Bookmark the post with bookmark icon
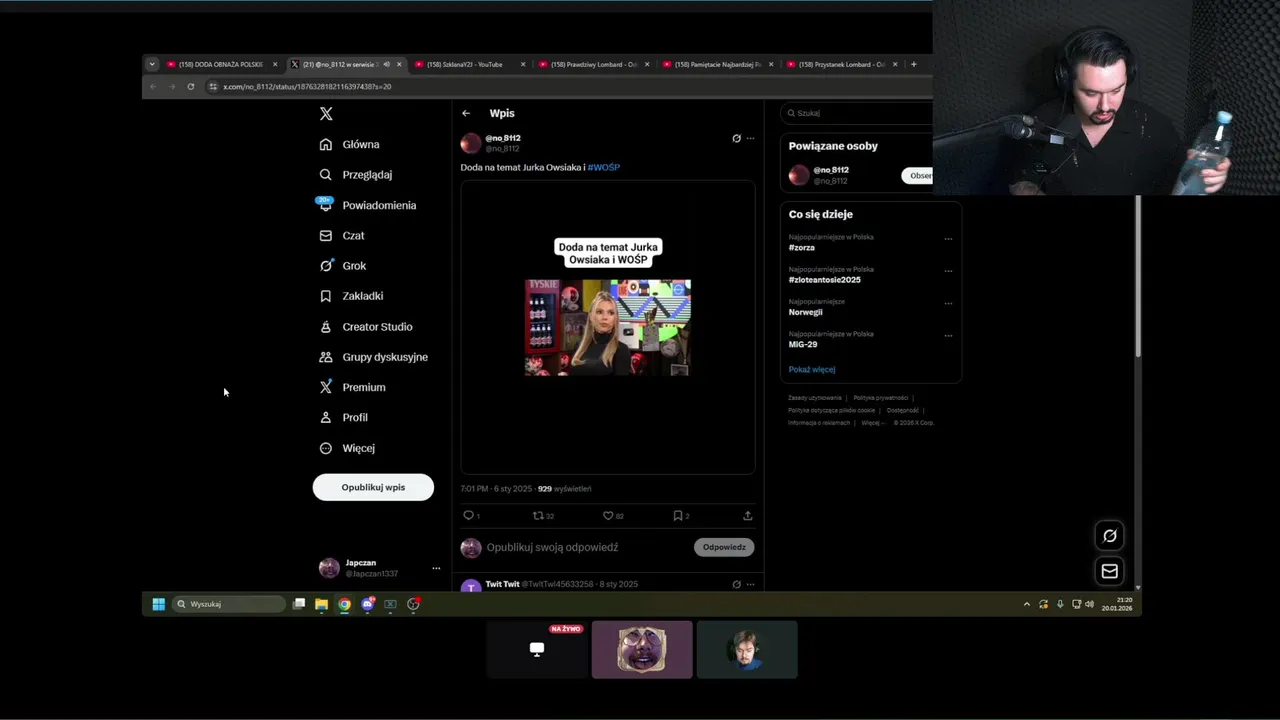The image size is (1280, 720). [x=678, y=516]
